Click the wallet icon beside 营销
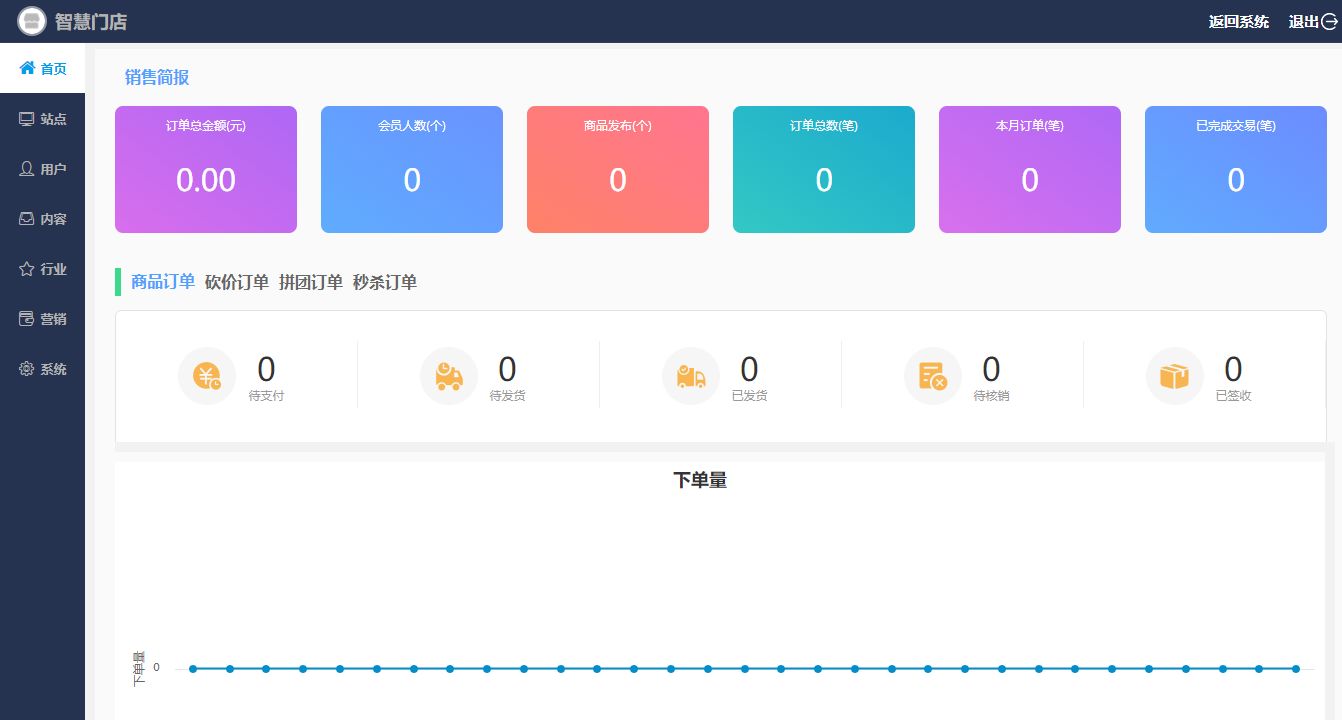 (27, 318)
